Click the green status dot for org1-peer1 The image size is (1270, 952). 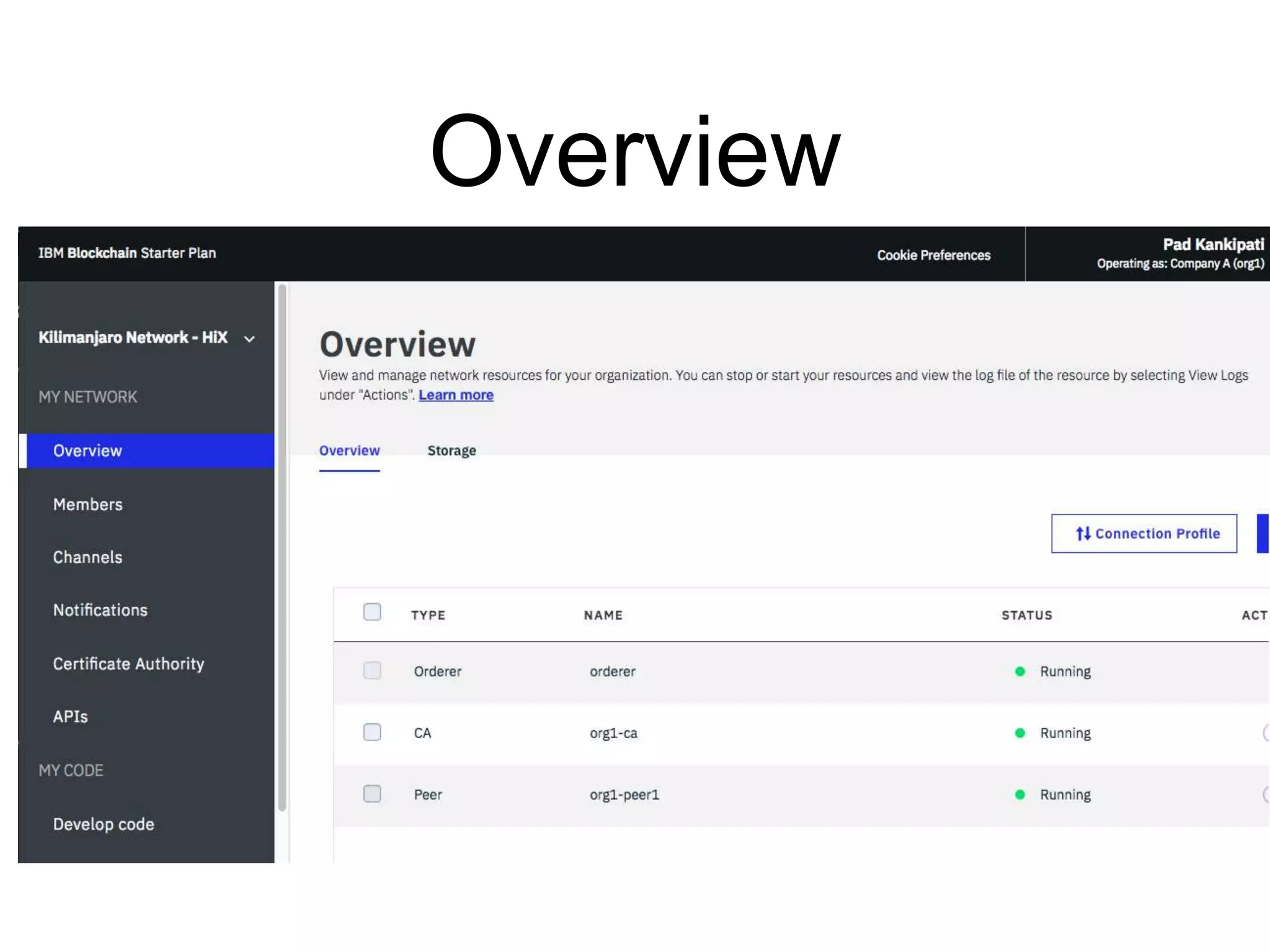click(1019, 795)
